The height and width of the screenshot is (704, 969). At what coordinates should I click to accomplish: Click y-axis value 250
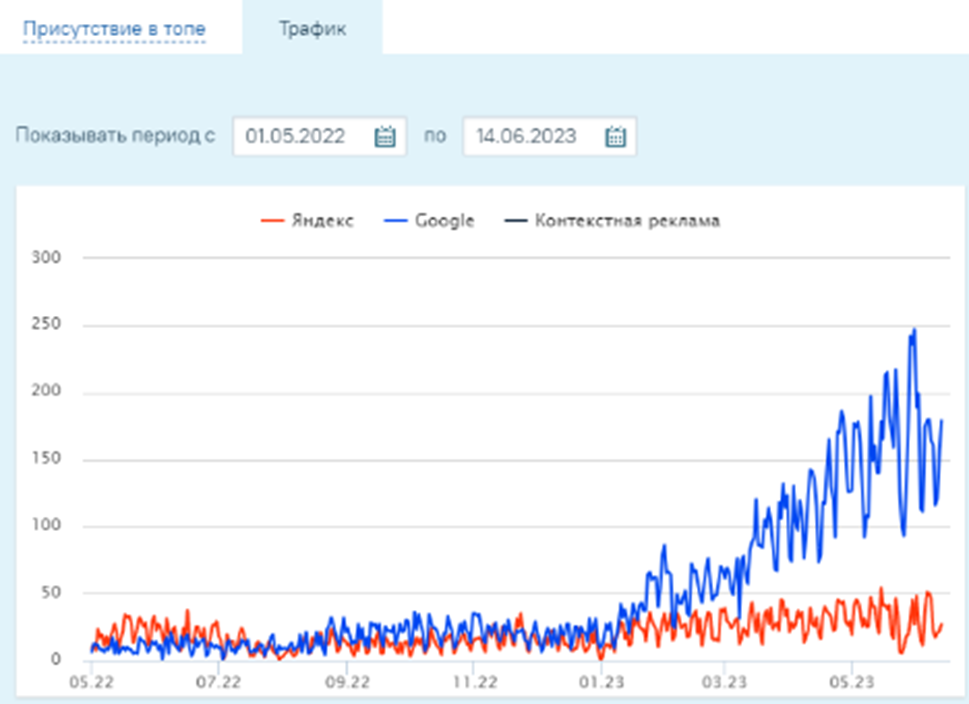tap(46, 324)
